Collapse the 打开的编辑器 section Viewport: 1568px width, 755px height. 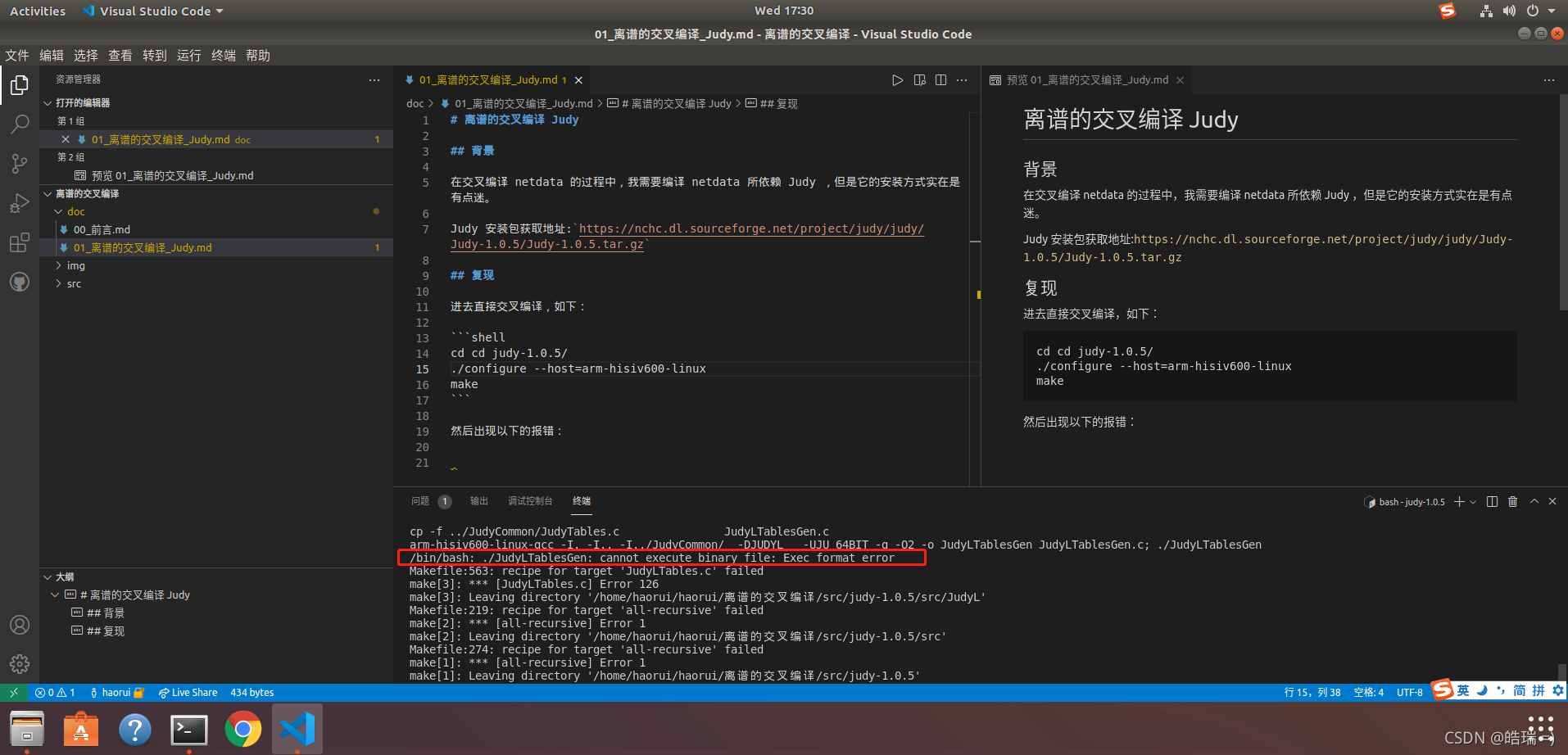216,103
